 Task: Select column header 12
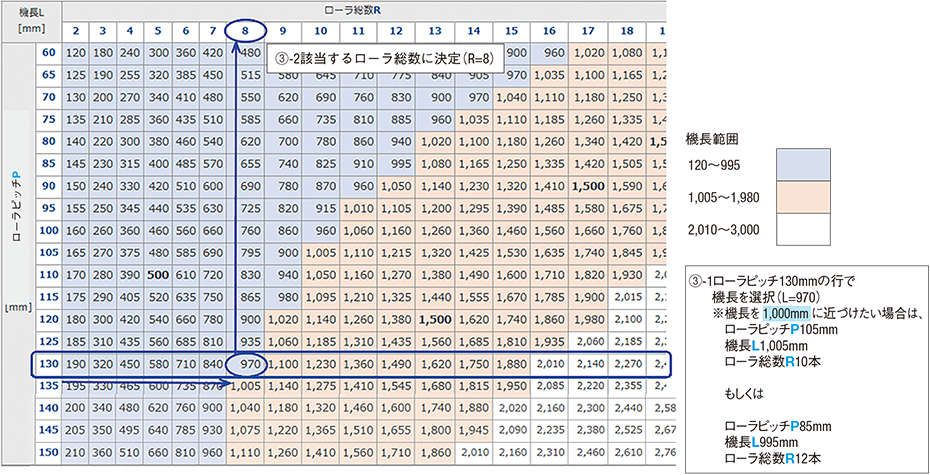tap(395, 31)
